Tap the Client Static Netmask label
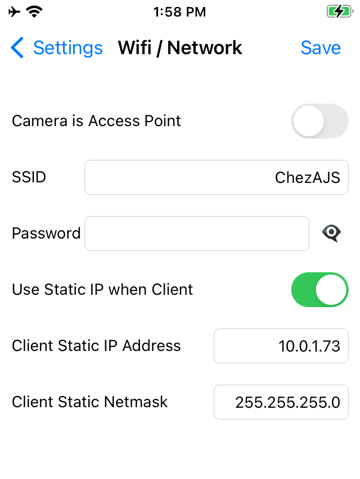The width and height of the screenshot is (360, 479). pos(90,402)
